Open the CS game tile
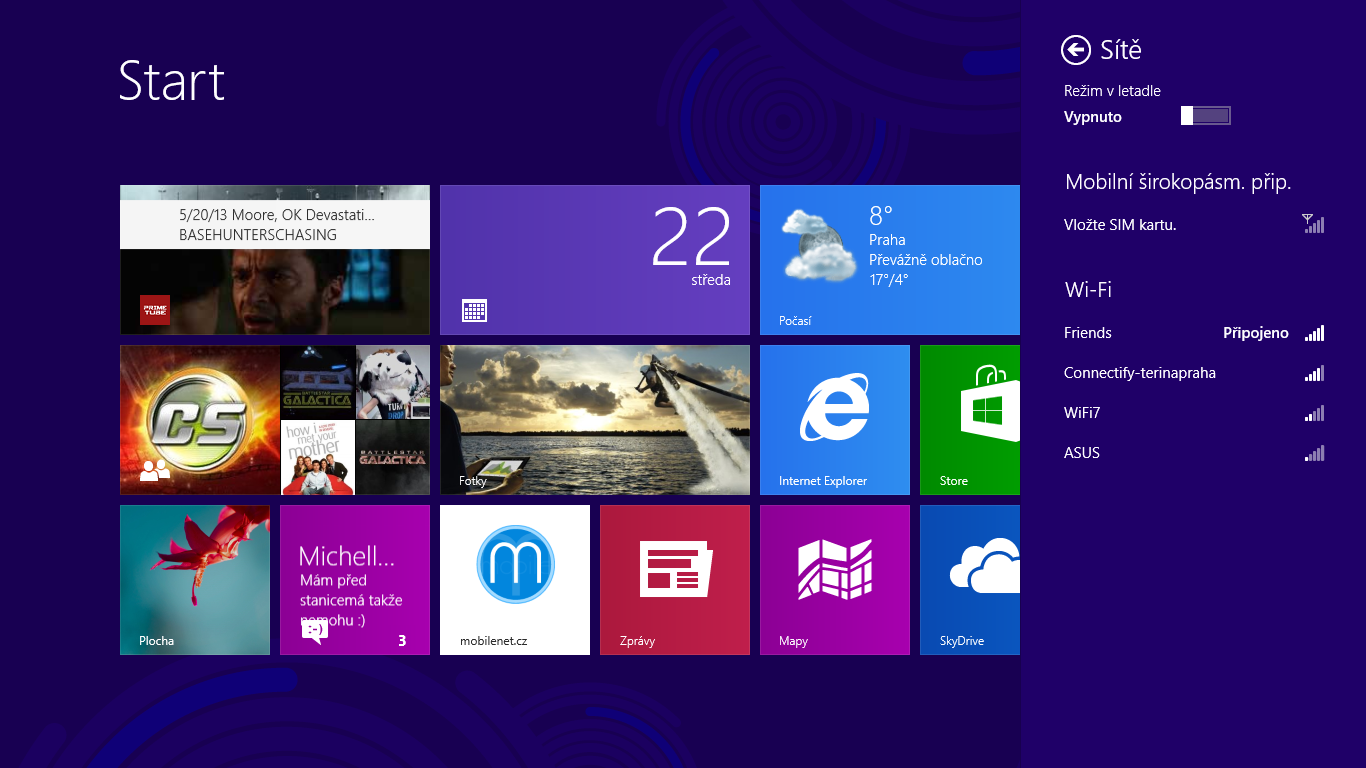Viewport: 1366px width, 768px height. [200, 420]
